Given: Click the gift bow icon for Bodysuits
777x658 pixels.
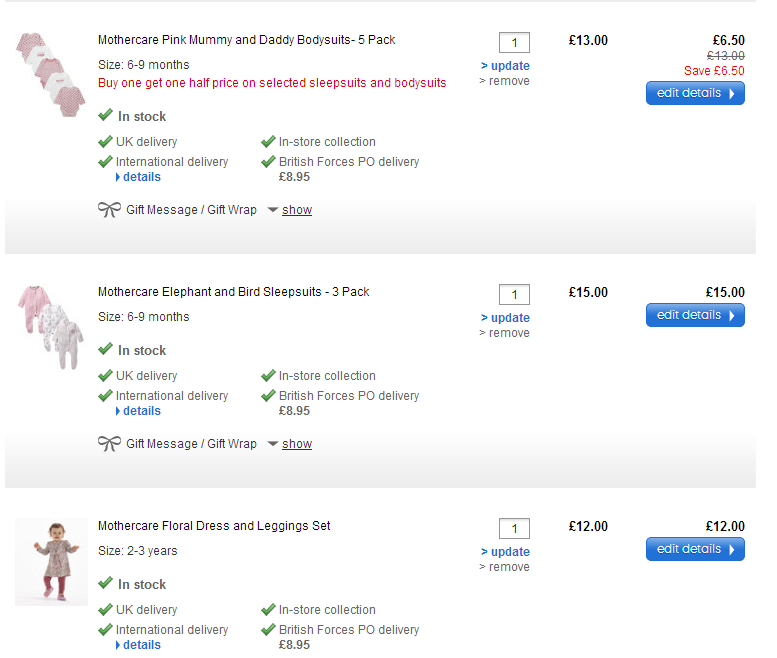Looking at the screenshot, I should [x=109, y=210].
